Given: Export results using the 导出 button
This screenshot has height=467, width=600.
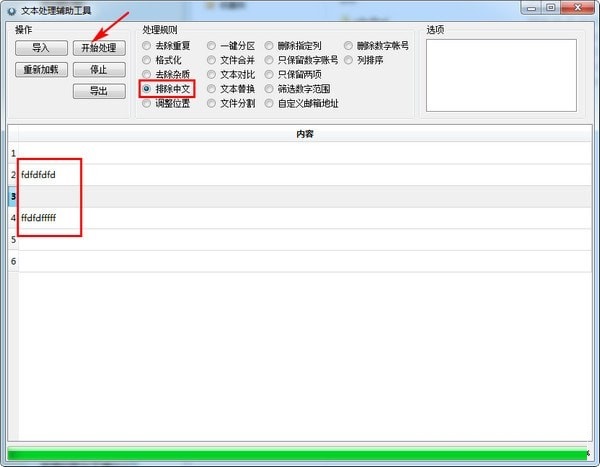Looking at the screenshot, I should tap(99, 91).
